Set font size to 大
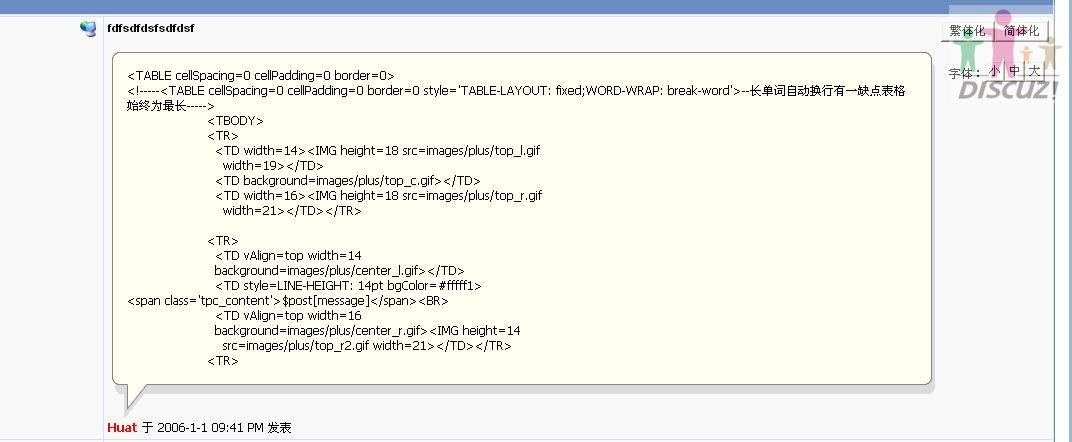The height and width of the screenshot is (442, 1072). coord(1034,71)
